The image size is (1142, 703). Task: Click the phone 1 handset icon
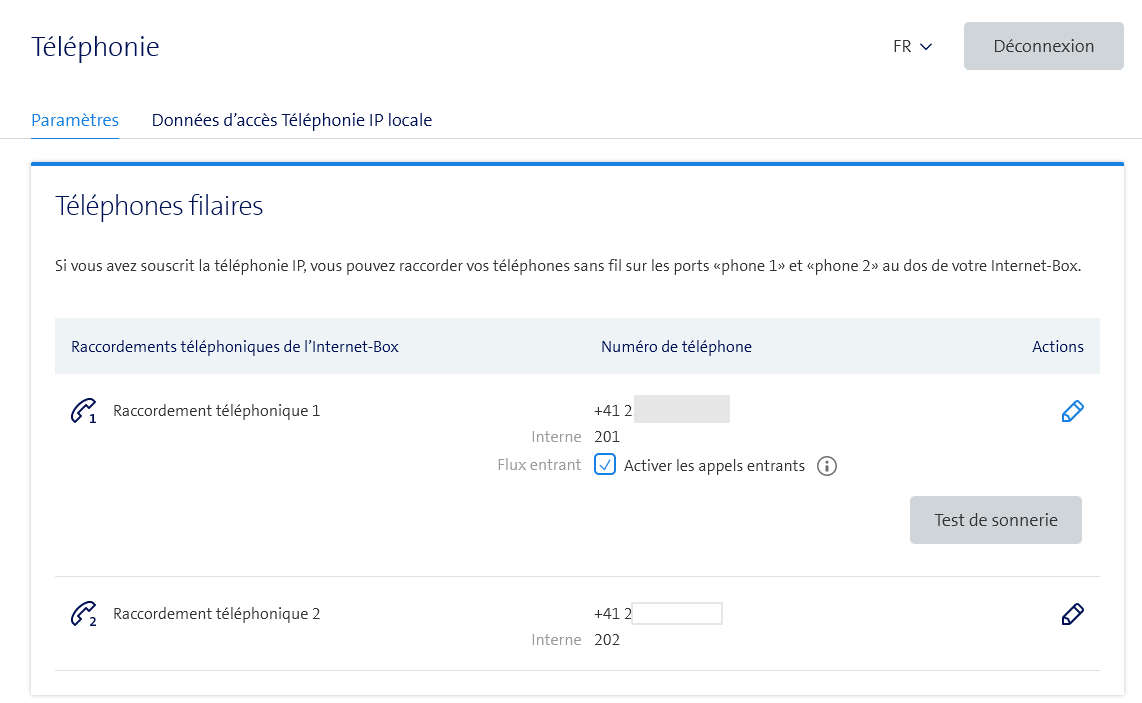(83, 411)
